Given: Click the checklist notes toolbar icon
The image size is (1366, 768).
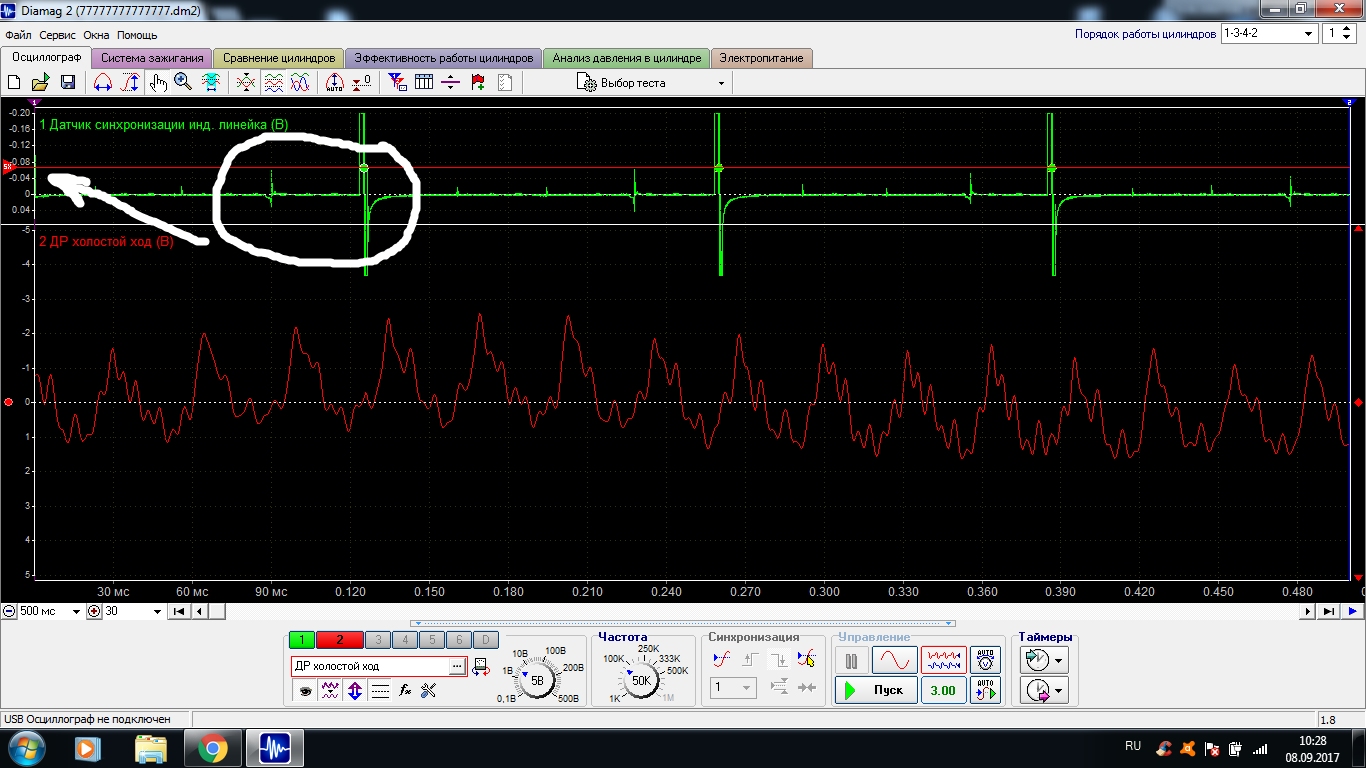Looking at the screenshot, I should click(504, 83).
